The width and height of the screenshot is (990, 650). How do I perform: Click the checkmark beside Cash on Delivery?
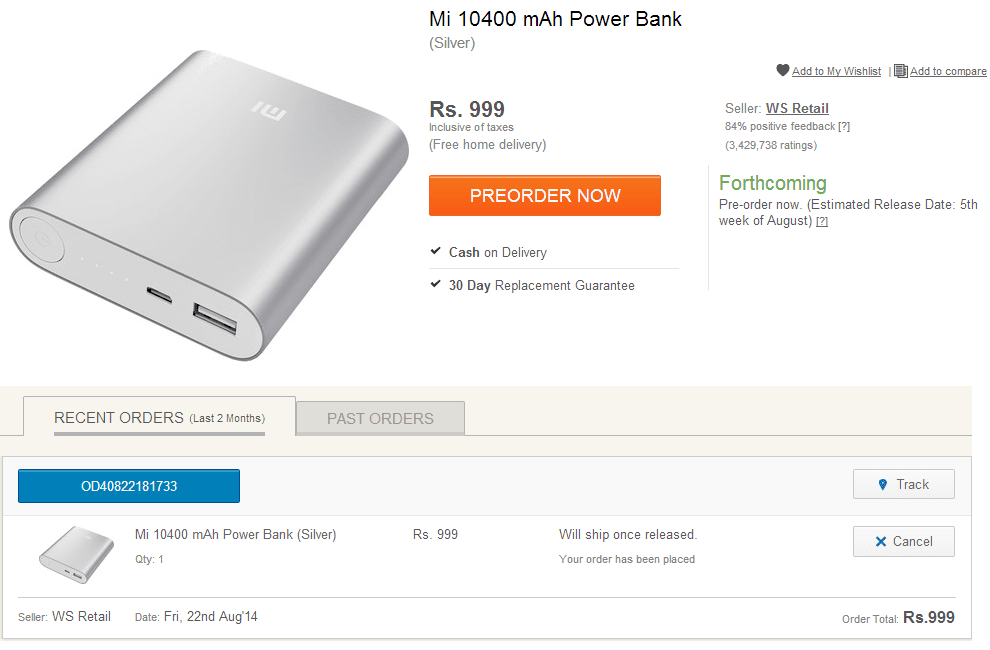436,252
